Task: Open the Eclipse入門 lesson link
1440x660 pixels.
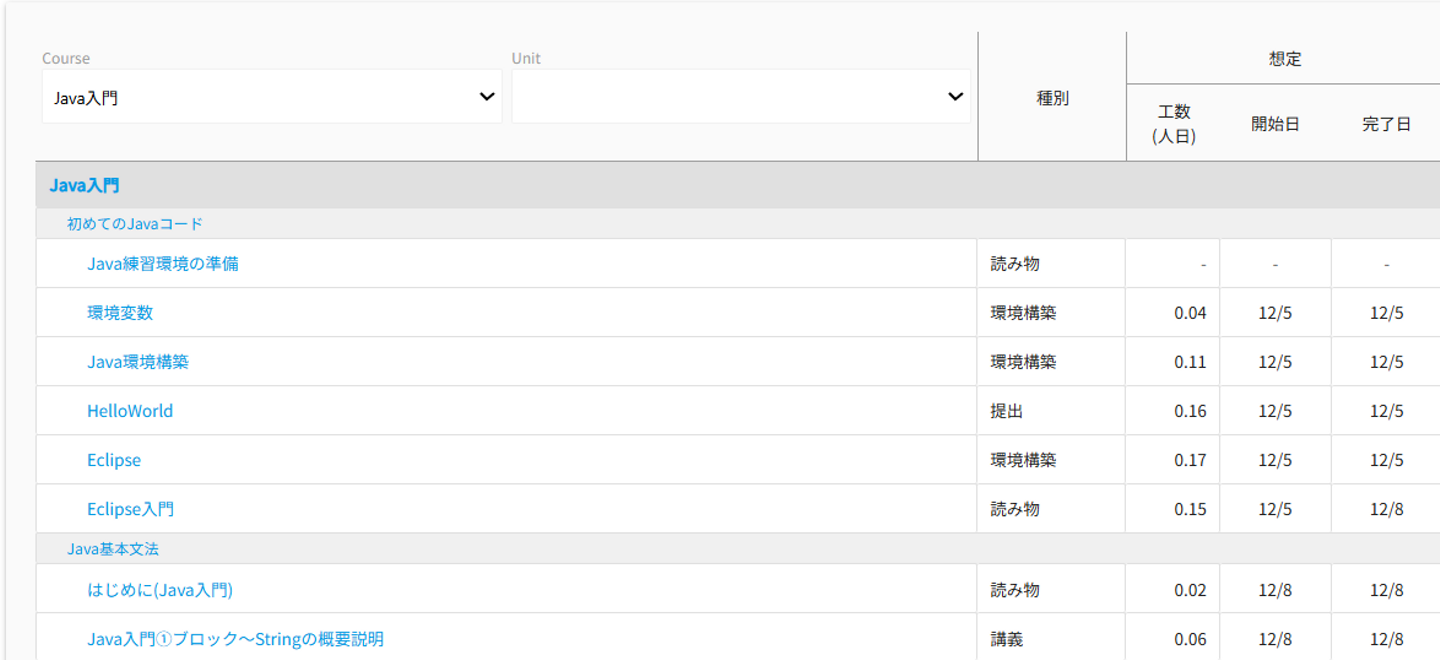Action: pyautogui.click(x=131, y=509)
